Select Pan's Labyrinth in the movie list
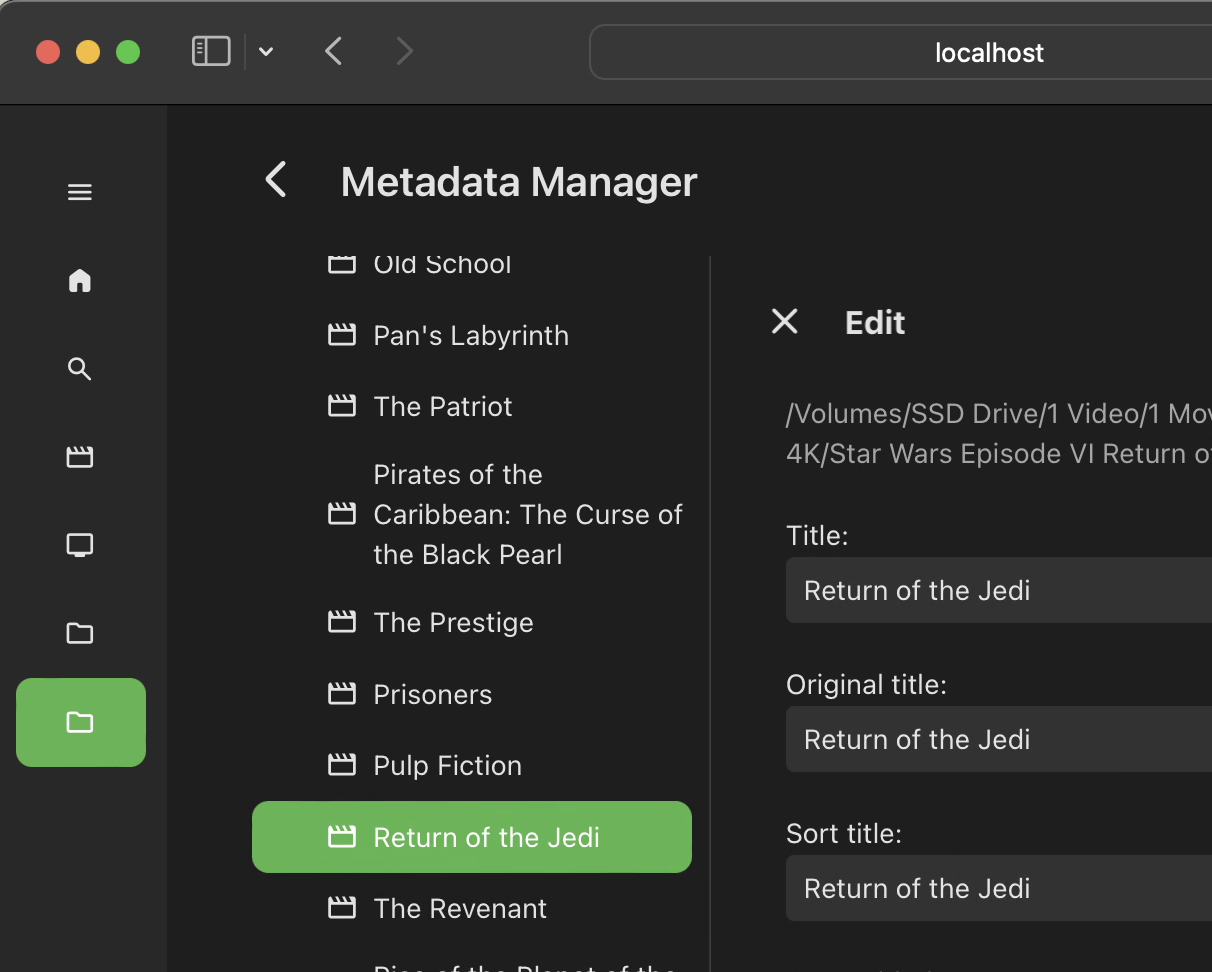 click(x=472, y=335)
